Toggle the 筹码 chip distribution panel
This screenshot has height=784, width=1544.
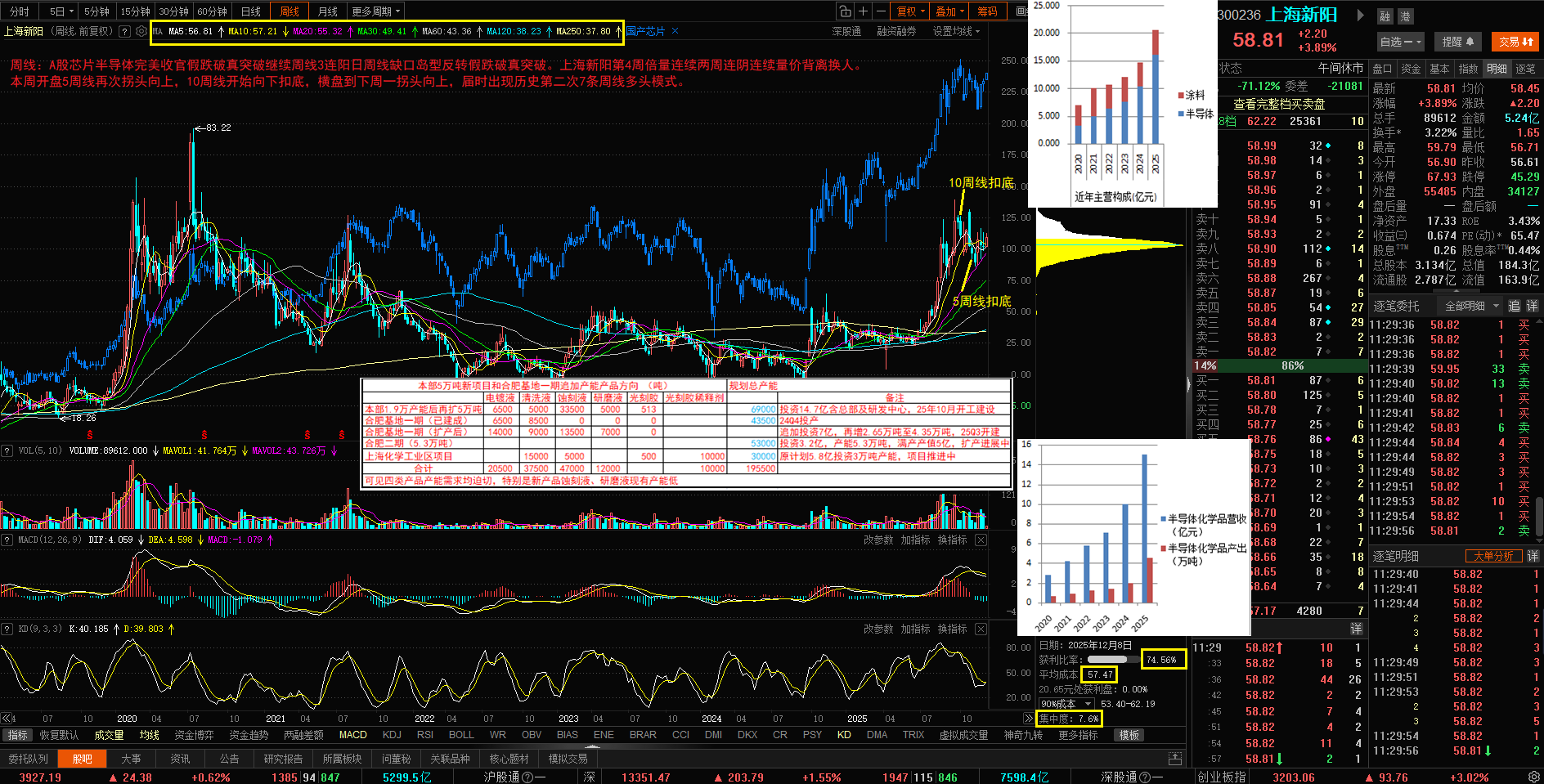click(987, 11)
